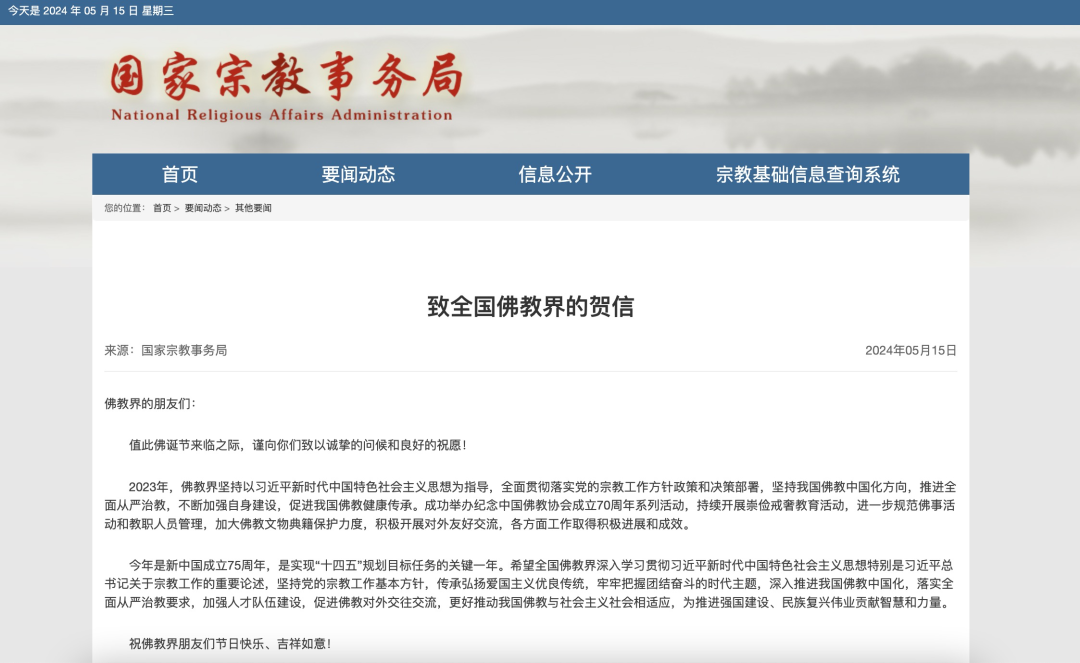Click the top bar date 今天是 2024 年 05 月 15 日
The width and height of the screenshot is (1080, 663).
coord(91,11)
